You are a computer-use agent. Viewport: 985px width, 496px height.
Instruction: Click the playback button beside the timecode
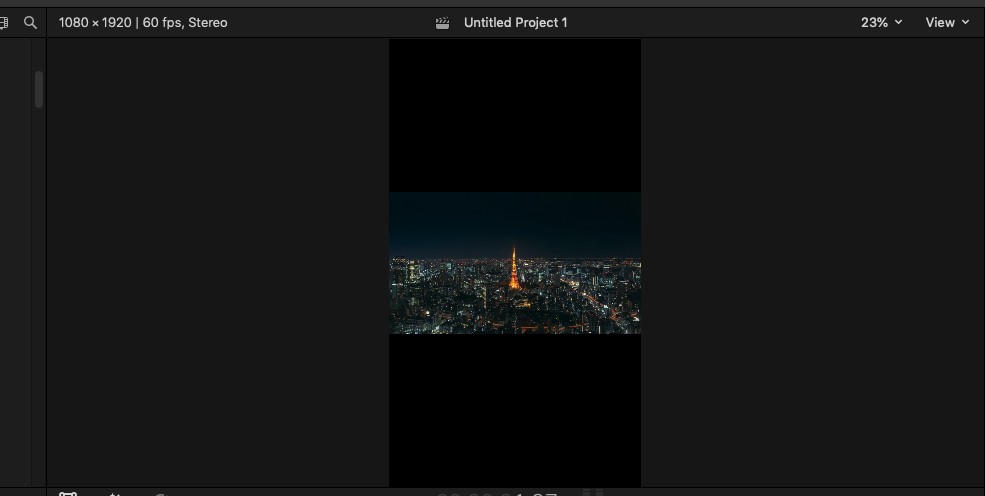592,493
